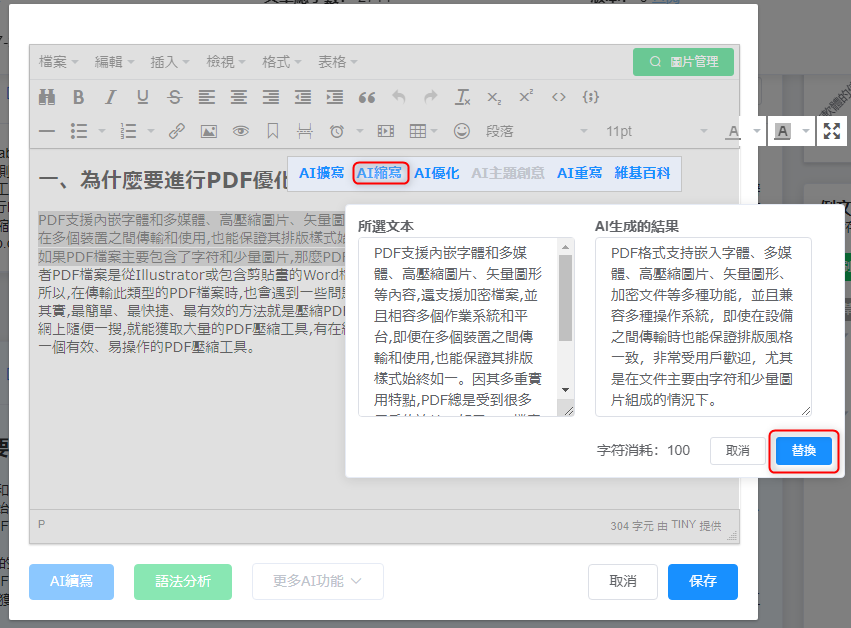Apply bullet list
The height and width of the screenshot is (628, 851).
(79, 131)
